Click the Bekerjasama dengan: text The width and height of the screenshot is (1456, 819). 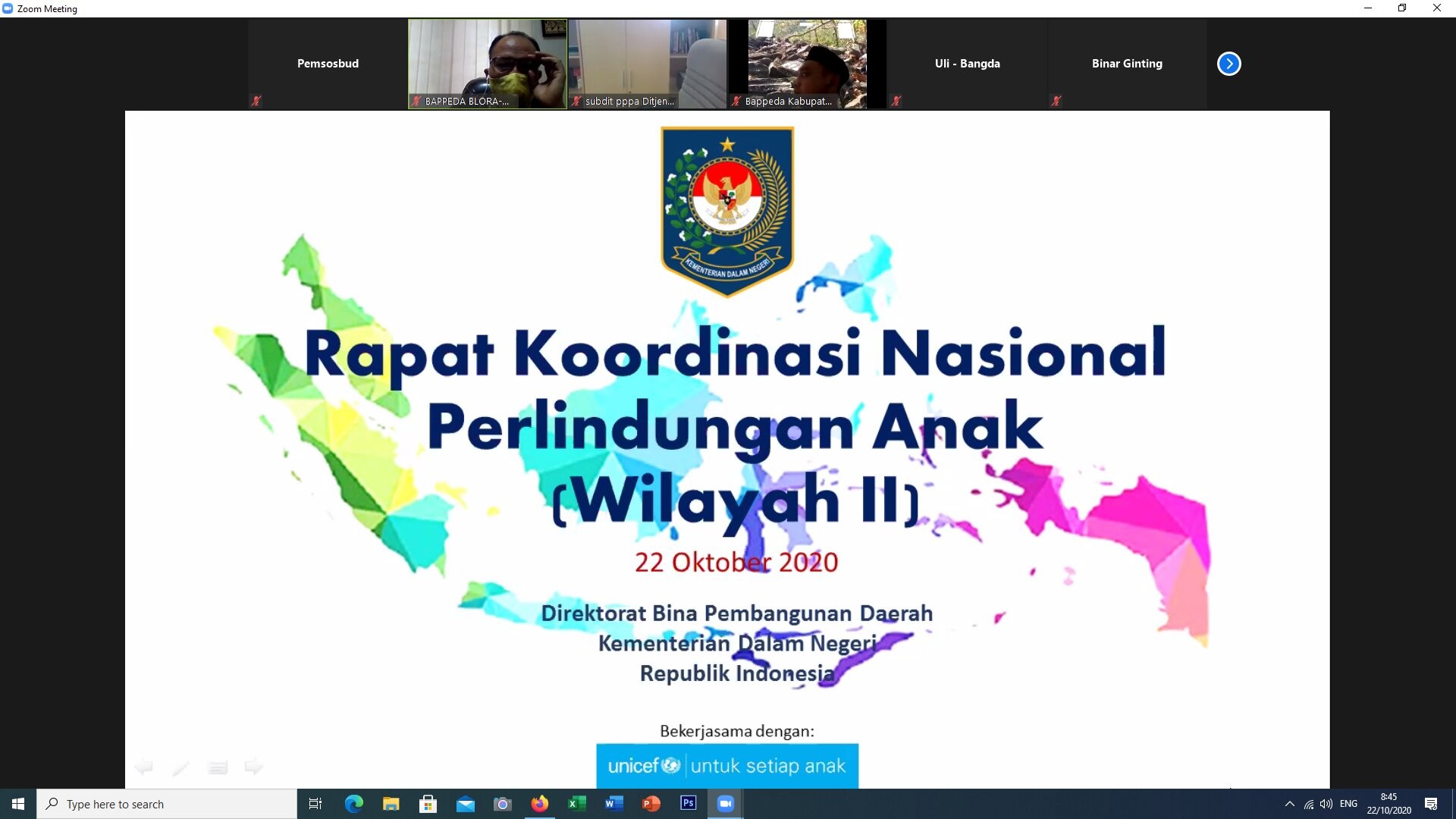[x=737, y=731]
